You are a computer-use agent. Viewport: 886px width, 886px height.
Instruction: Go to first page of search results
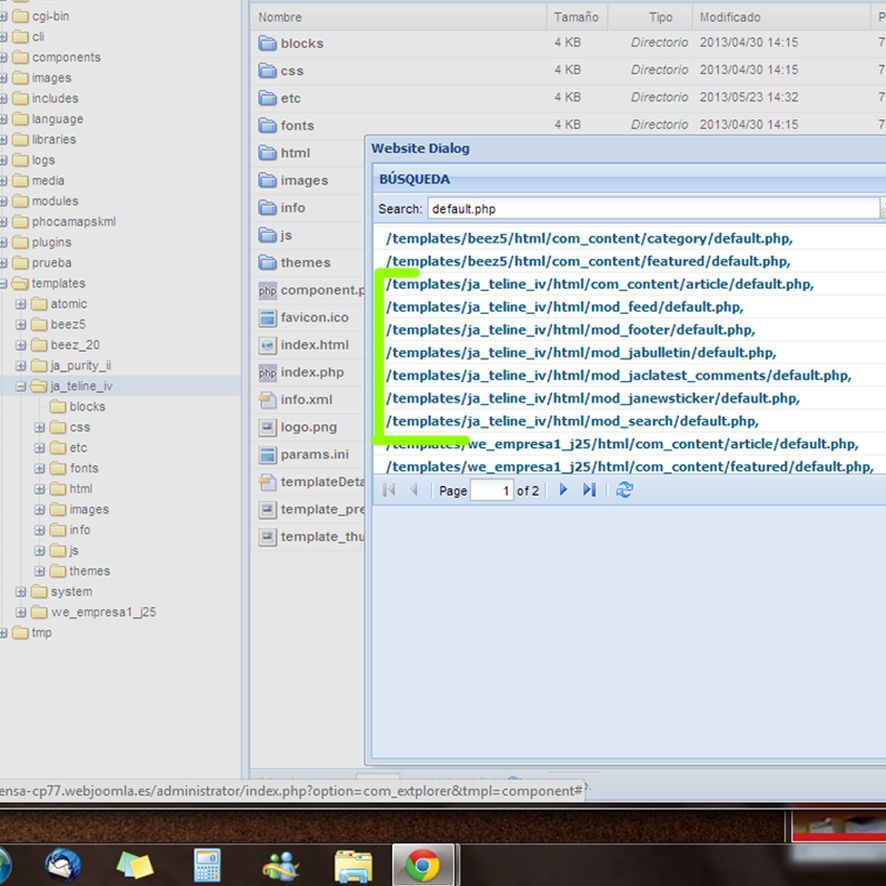coord(389,490)
